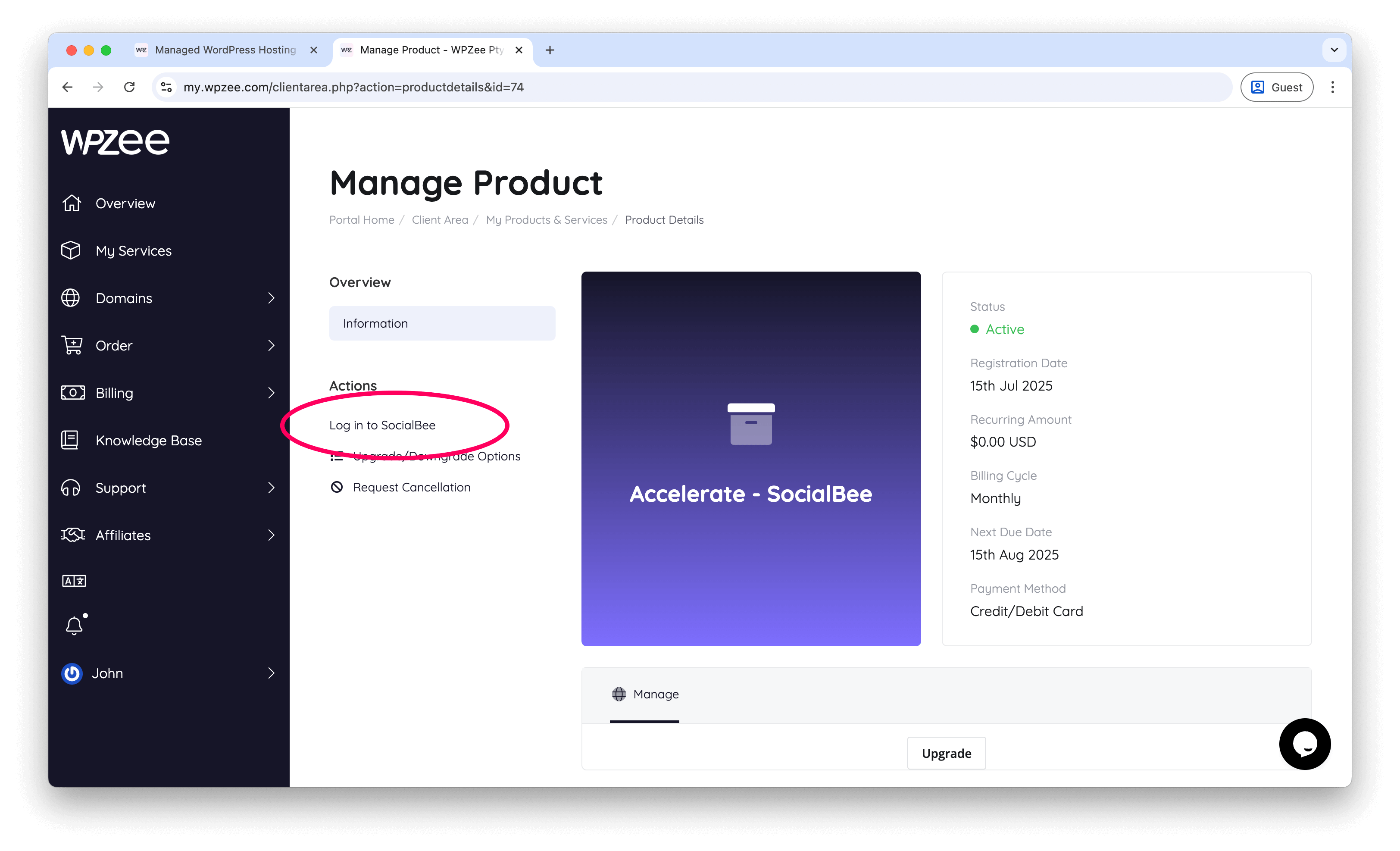Click the WPZee logo
The height and width of the screenshot is (851, 1400).
coord(116,141)
